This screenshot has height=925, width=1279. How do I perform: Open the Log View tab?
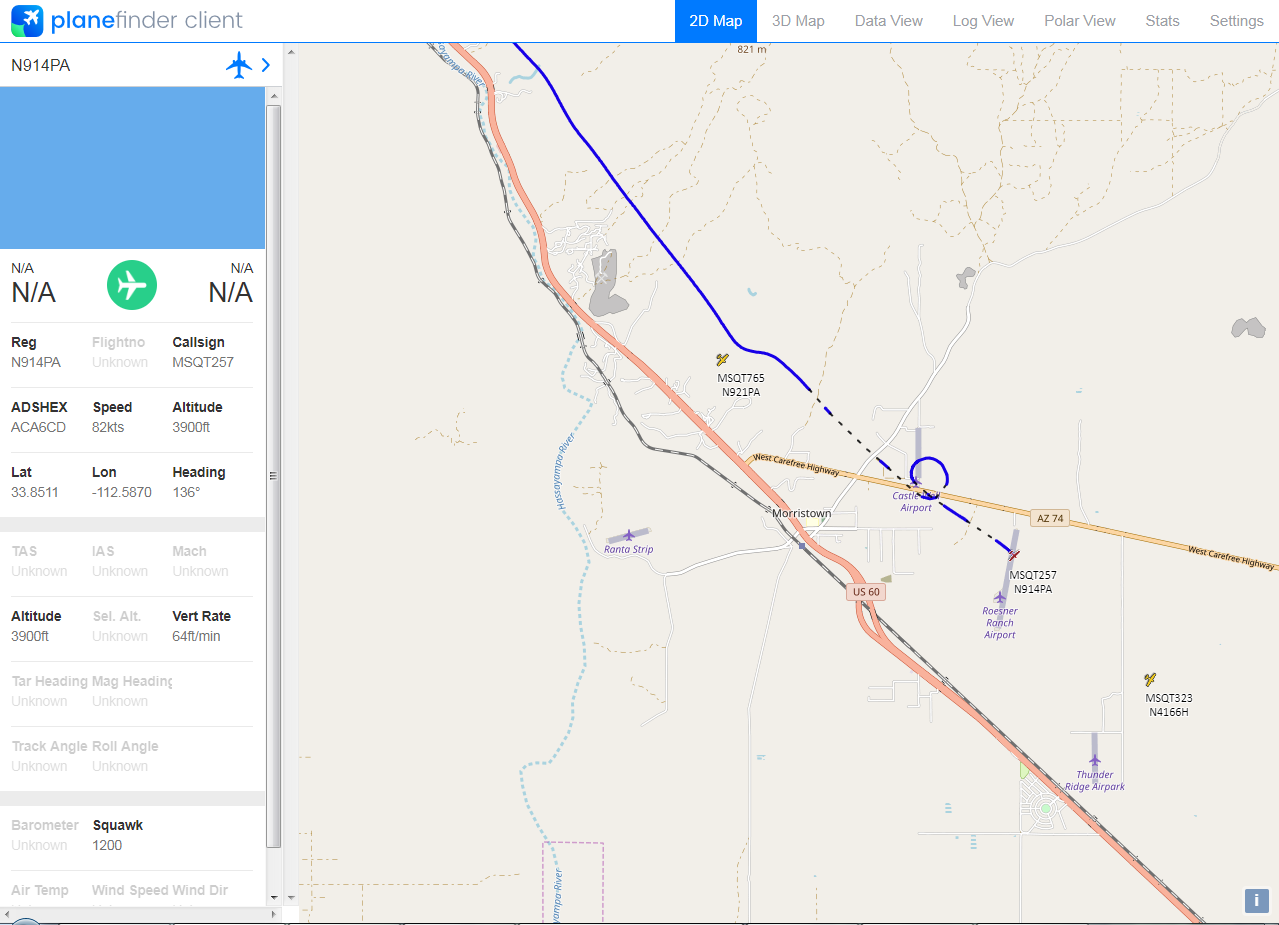click(x=983, y=21)
